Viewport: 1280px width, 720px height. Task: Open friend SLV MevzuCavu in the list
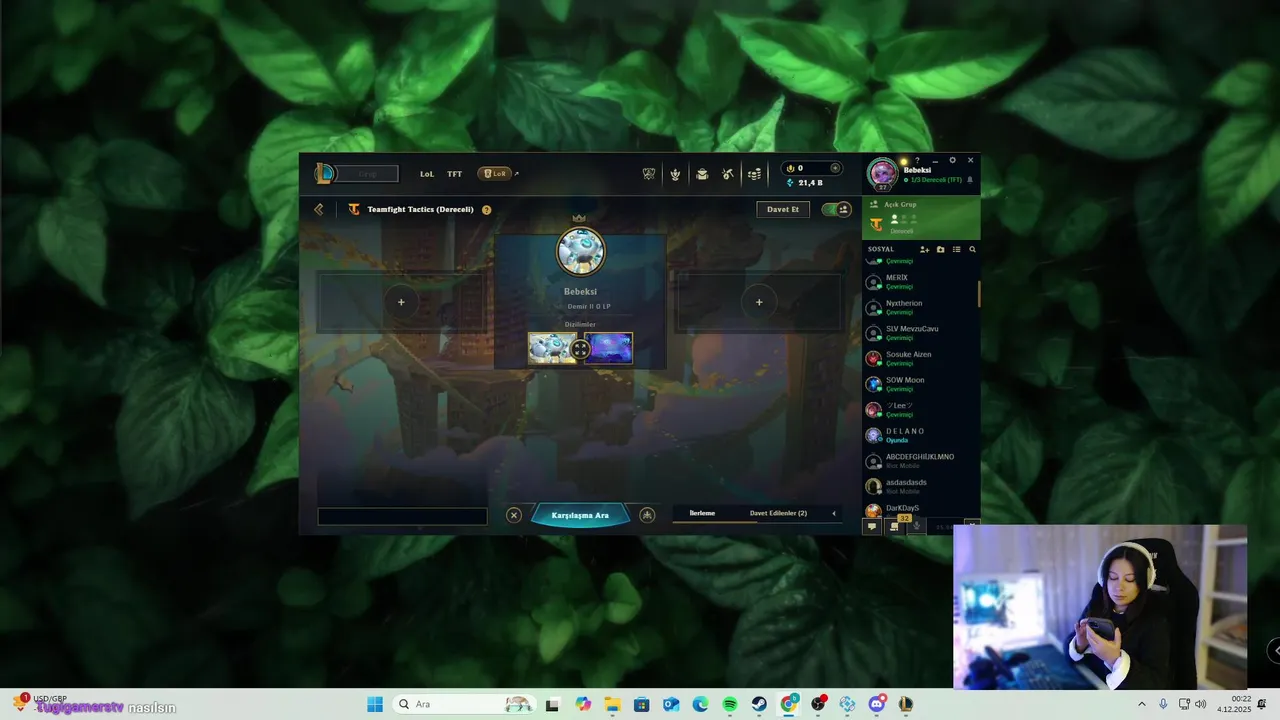(x=920, y=333)
